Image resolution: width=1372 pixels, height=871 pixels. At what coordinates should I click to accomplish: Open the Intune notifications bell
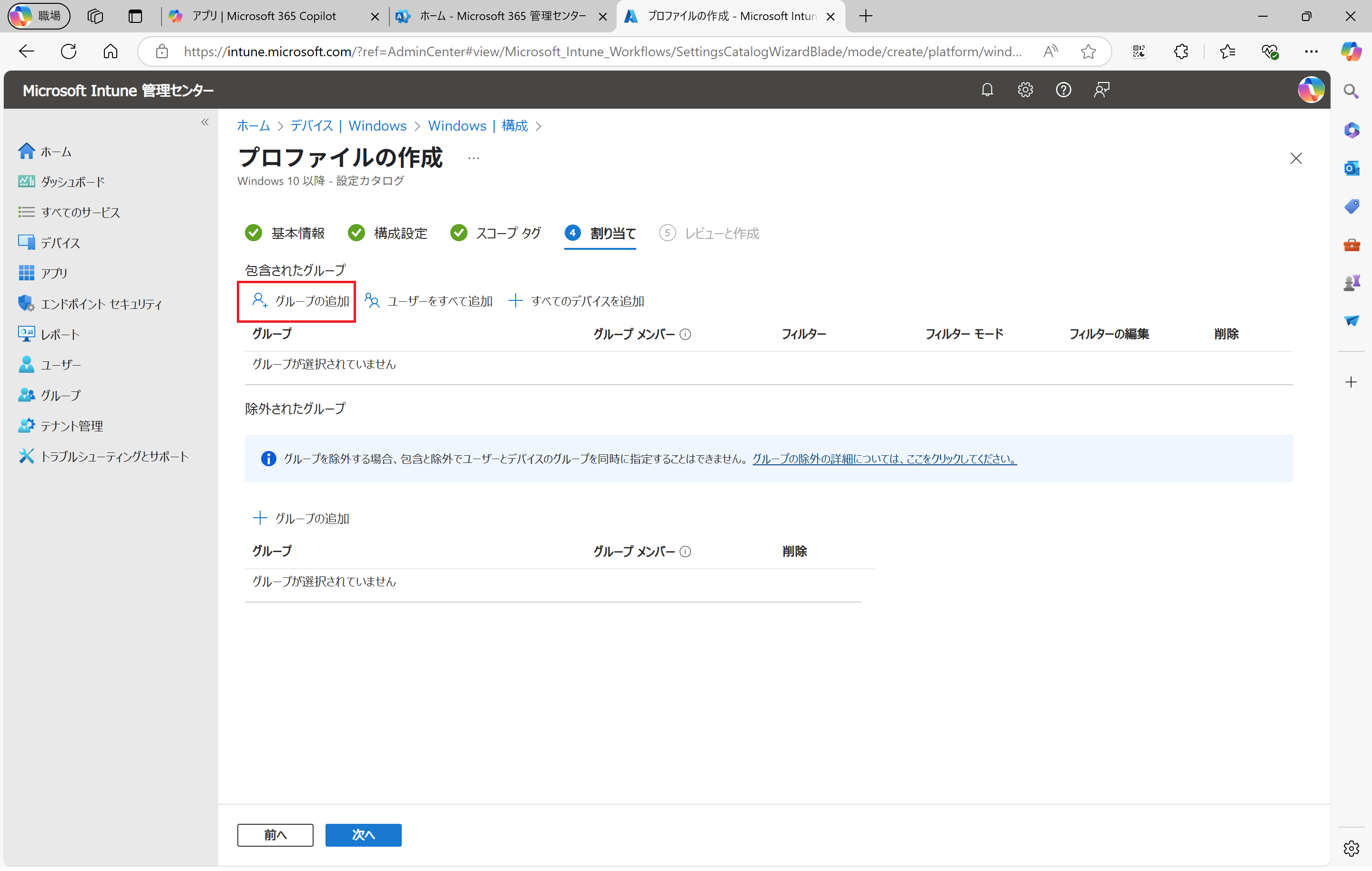click(x=987, y=90)
